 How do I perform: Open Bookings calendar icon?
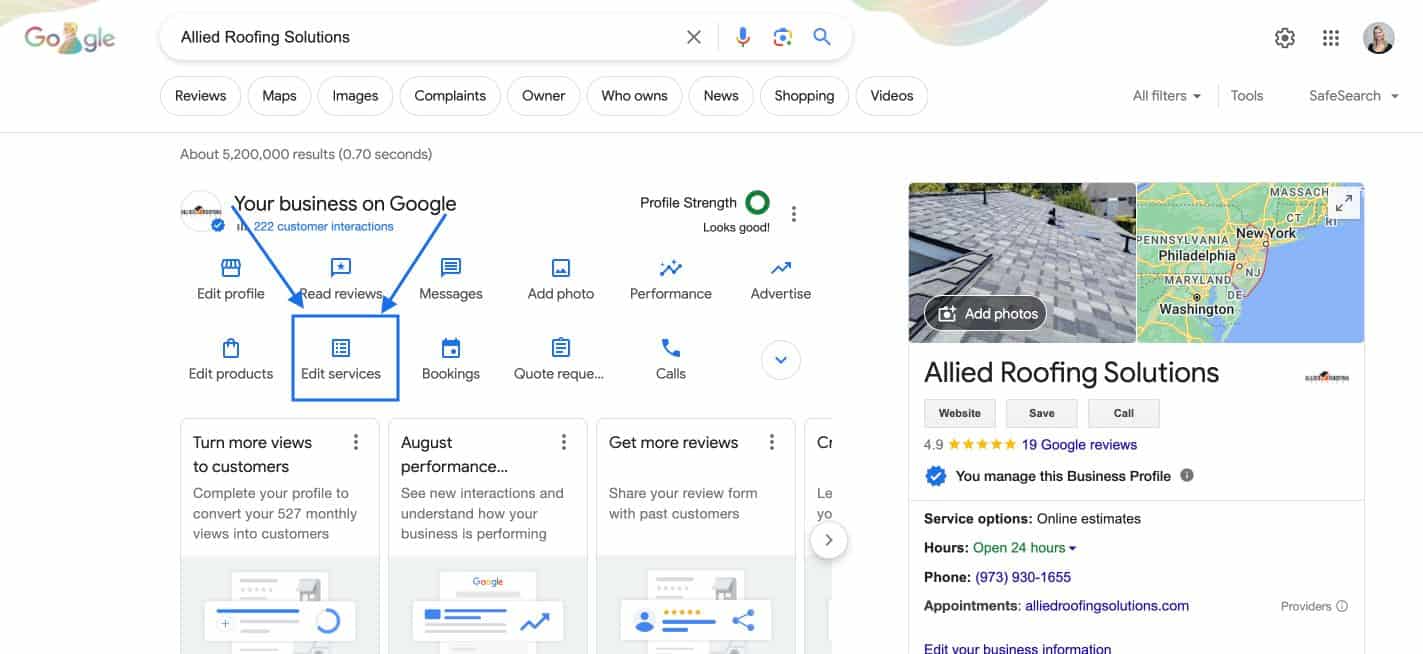click(x=451, y=348)
